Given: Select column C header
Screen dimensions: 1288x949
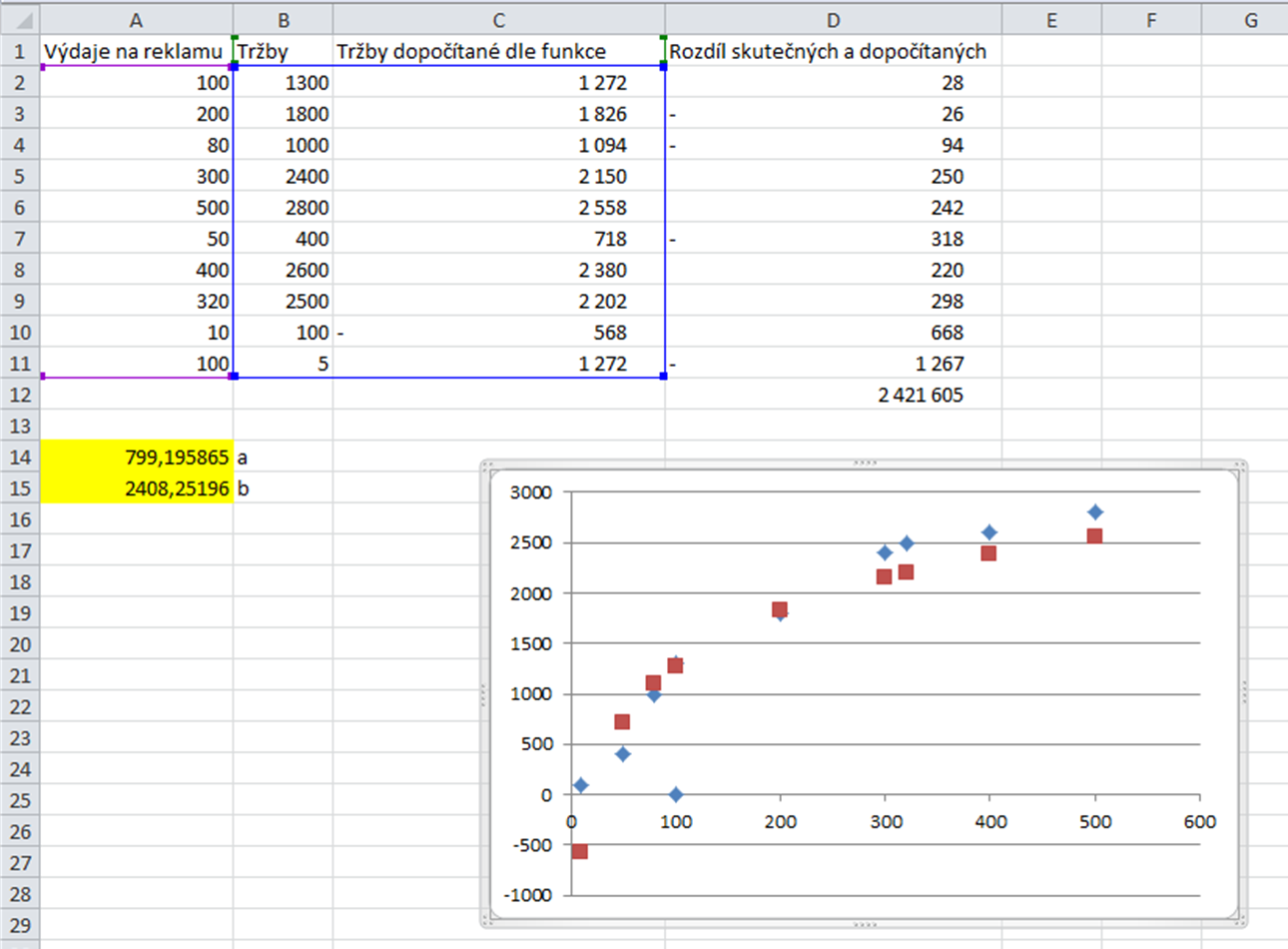Looking at the screenshot, I should [x=499, y=20].
